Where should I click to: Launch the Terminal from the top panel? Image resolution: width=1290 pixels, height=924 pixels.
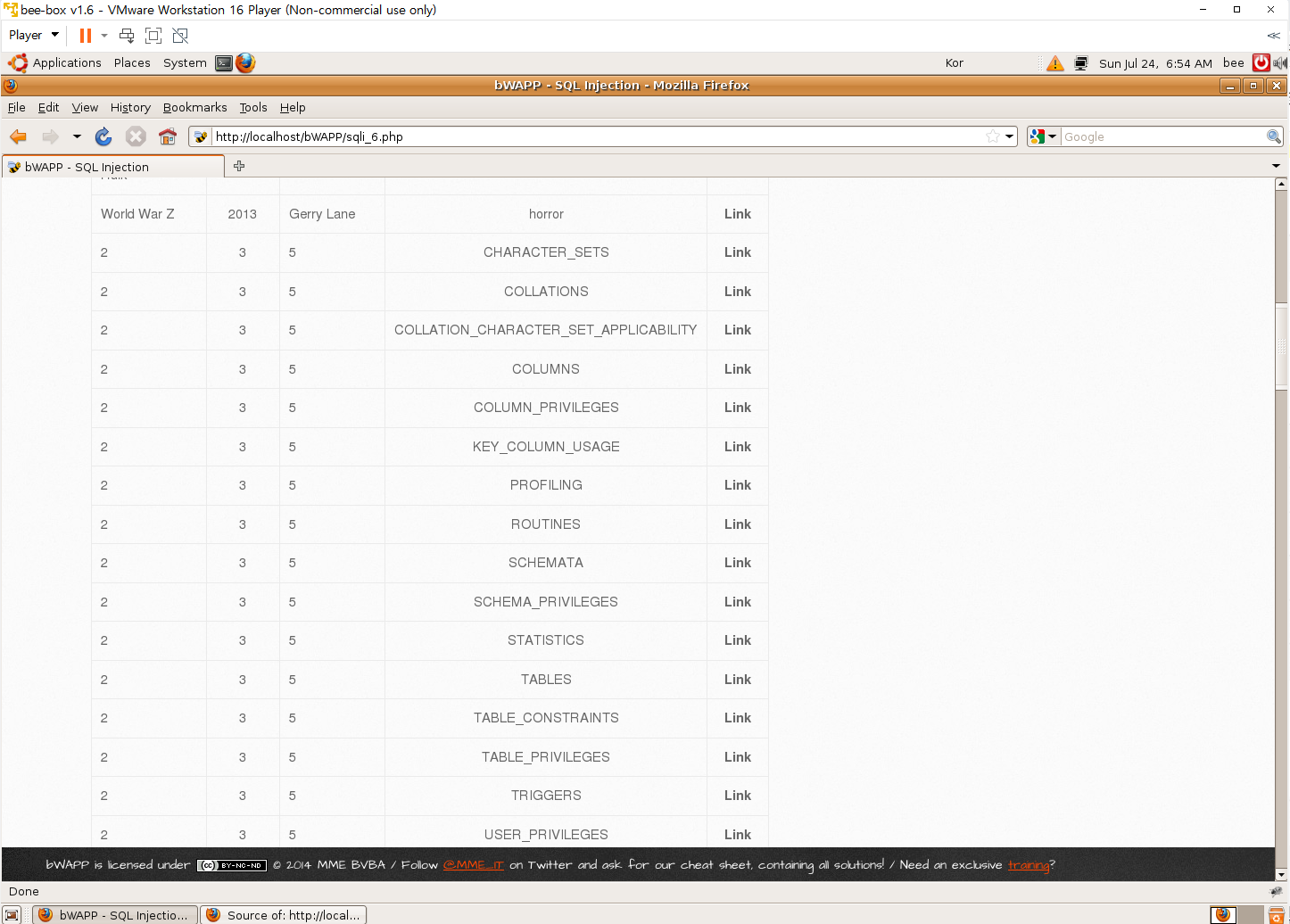pyautogui.click(x=224, y=63)
